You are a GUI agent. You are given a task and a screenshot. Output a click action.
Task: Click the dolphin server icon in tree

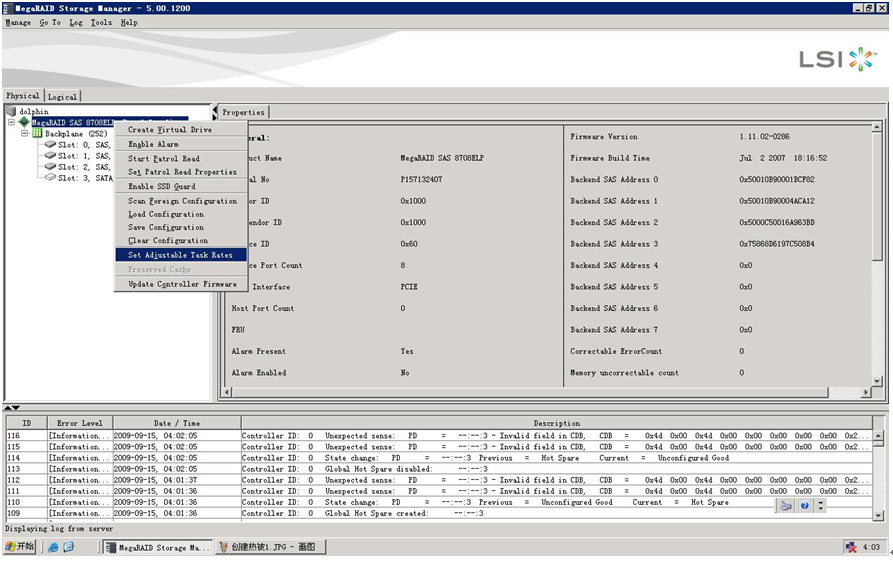point(11,111)
